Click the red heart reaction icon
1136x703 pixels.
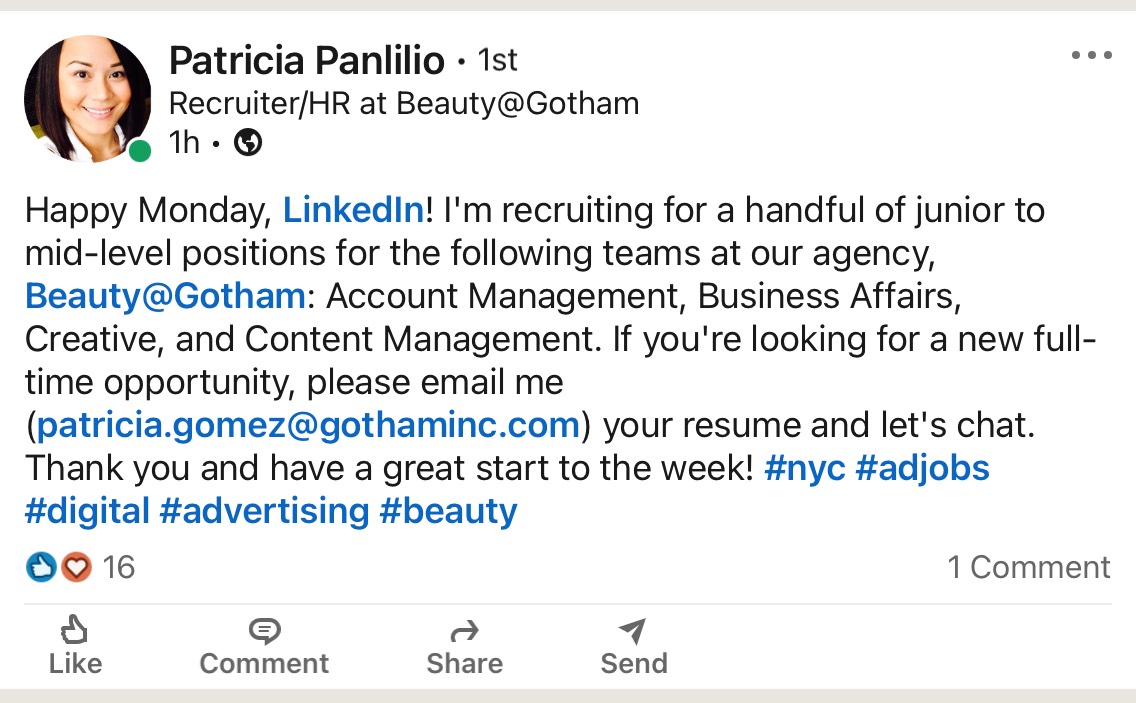click(76, 567)
